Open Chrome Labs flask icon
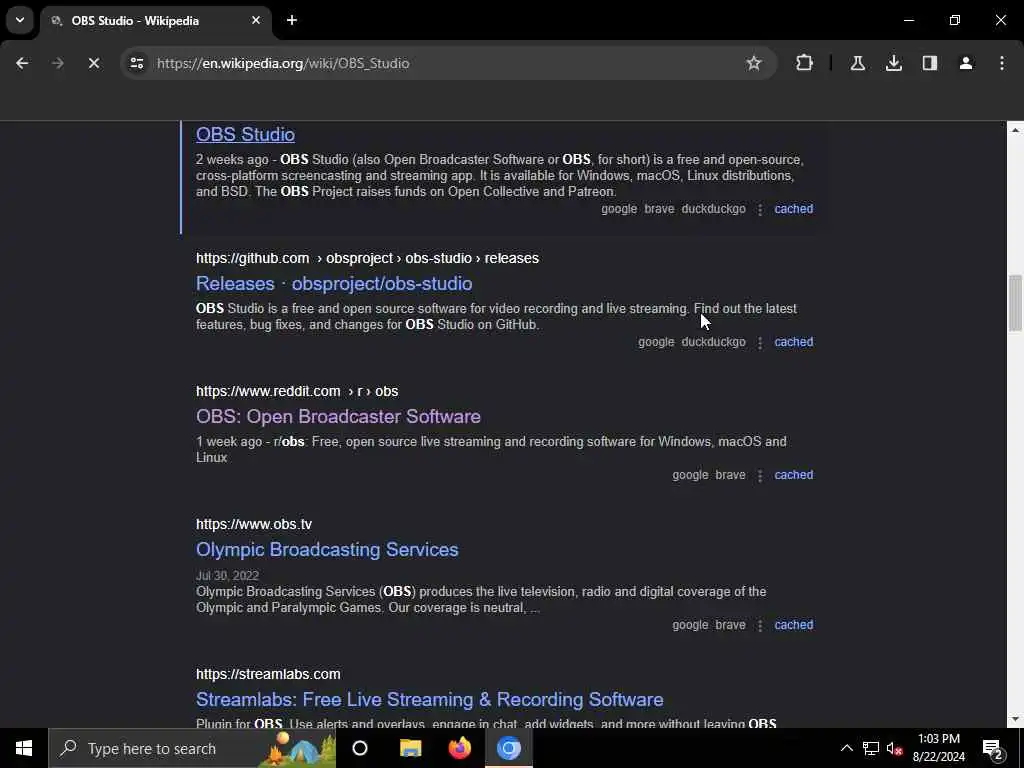This screenshot has height=768, width=1024. (x=857, y=63)
